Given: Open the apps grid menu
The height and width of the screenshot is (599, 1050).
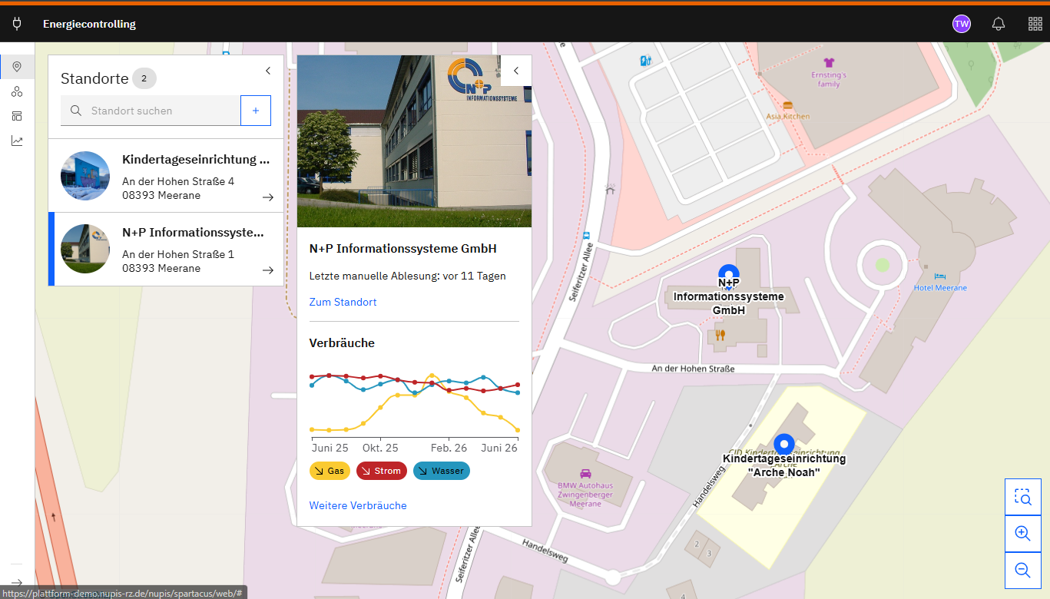Looking at the screenshot, I should pos(1035,24).
